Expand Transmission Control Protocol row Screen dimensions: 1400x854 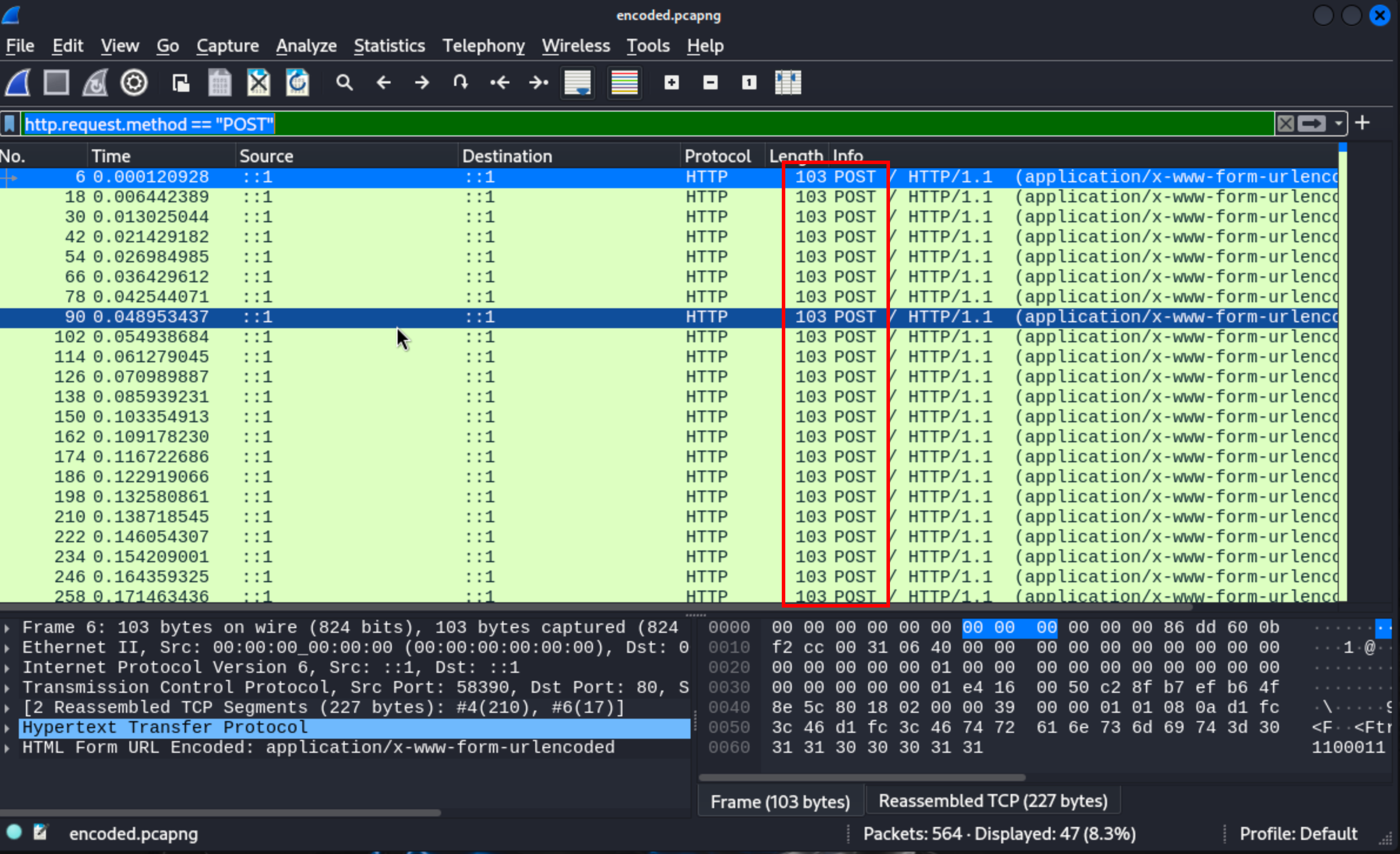pyautogui.click(x=7, y=688)
